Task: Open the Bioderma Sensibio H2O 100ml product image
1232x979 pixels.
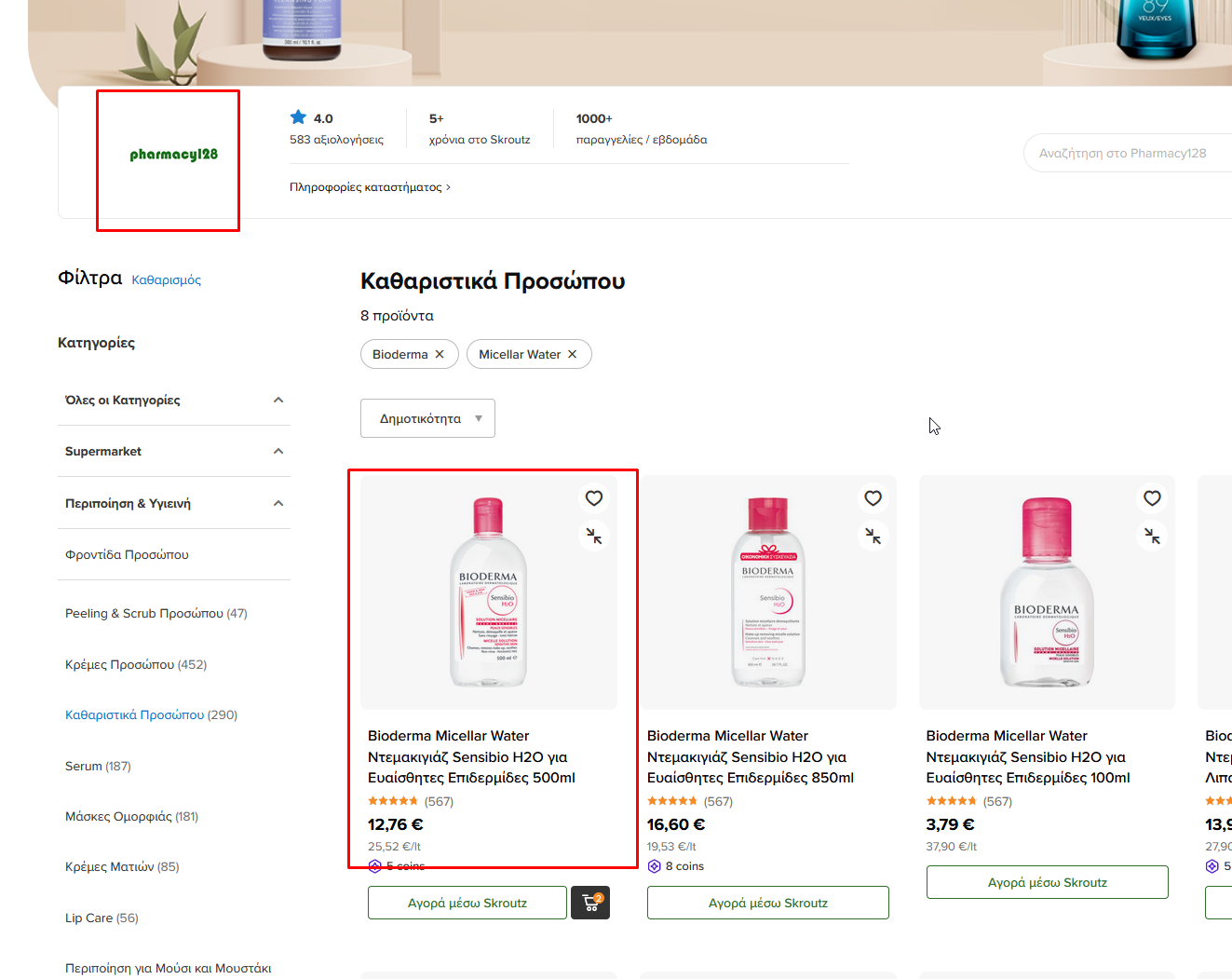Action: (1047, 592)
